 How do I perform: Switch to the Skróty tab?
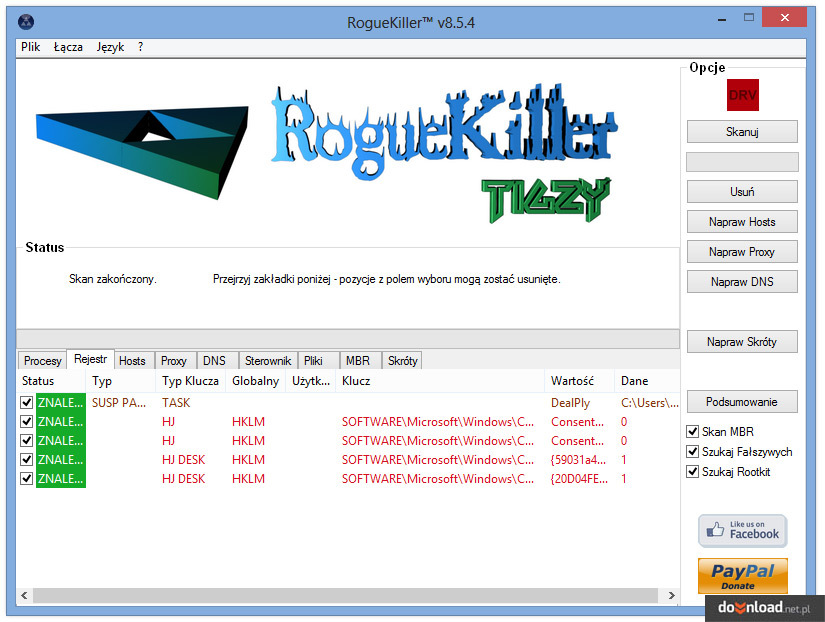[x=403, y=360]
